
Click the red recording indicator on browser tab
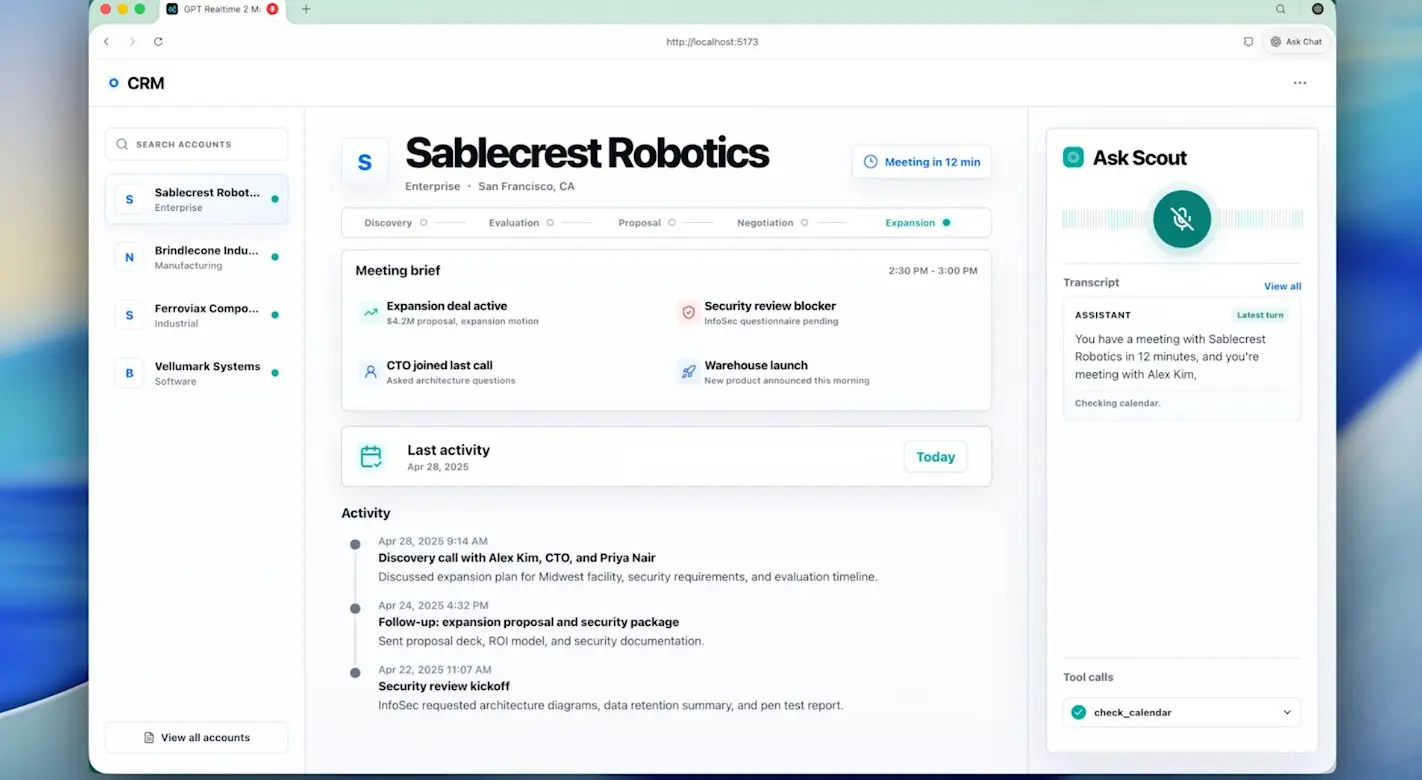272,9
